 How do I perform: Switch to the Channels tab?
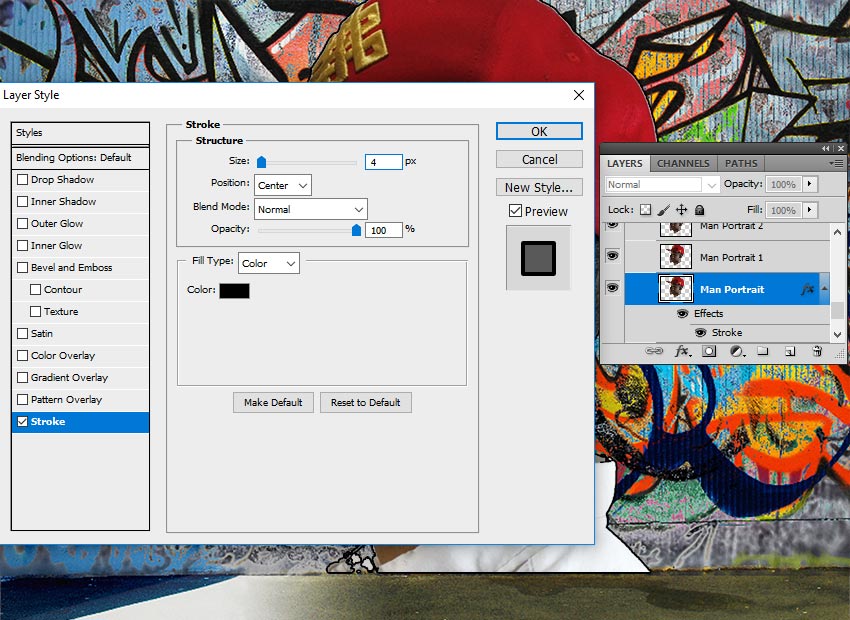tap(683, 163)
